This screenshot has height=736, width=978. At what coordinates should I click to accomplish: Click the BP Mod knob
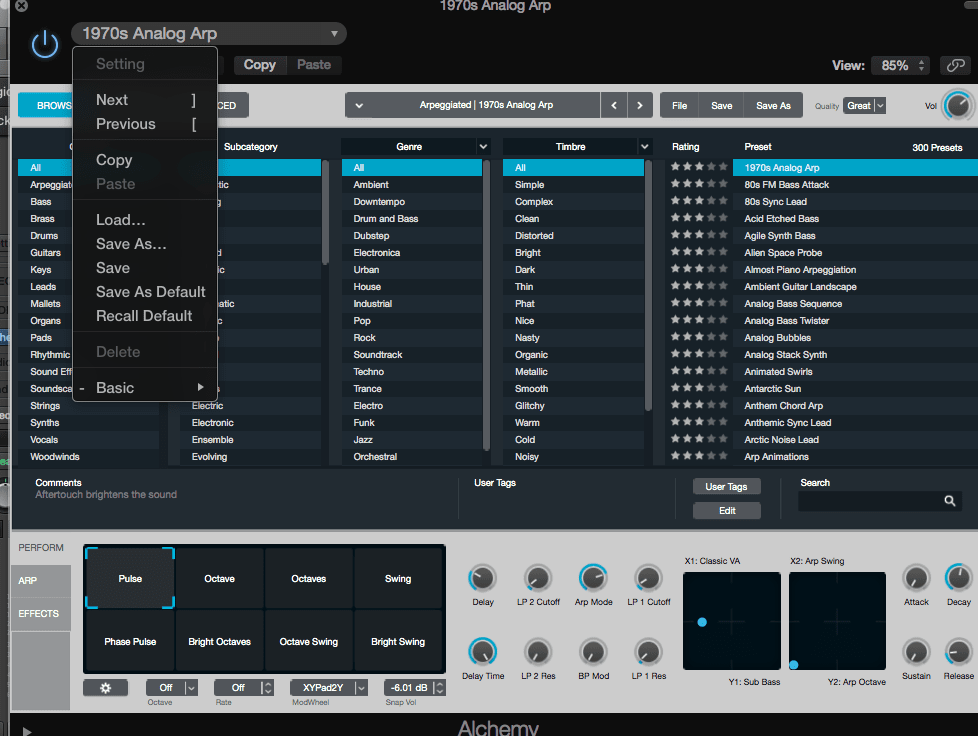pos(593,652)
